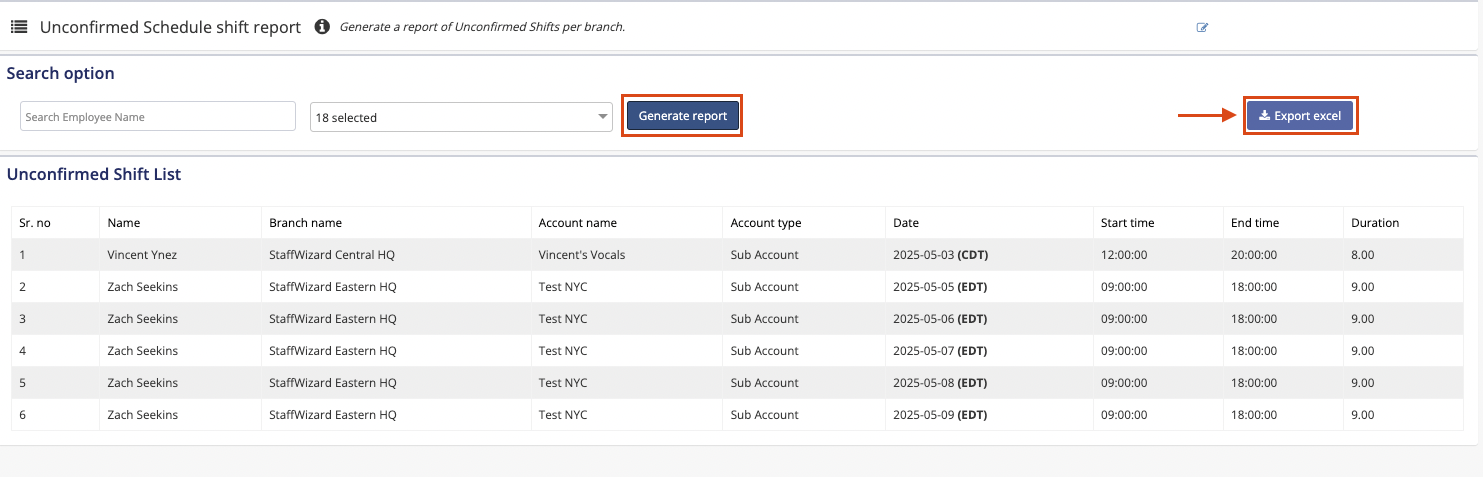Click into the Search Employee Name field
The width and height of the screenshot is (1483, 477).
tap(158, 117)
